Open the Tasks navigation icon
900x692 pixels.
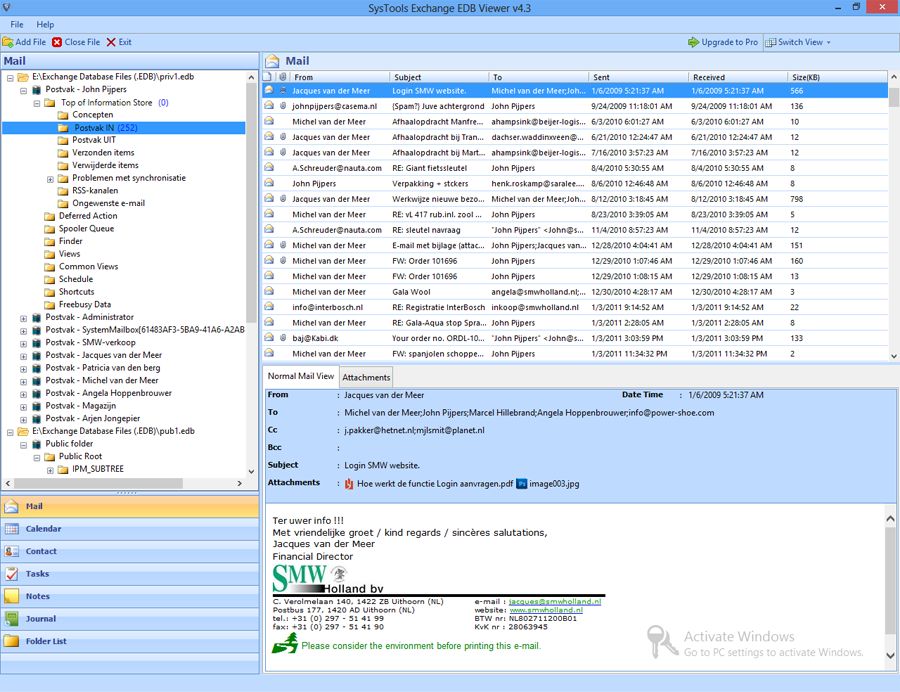pyautogui.click(x=11, y=573)
